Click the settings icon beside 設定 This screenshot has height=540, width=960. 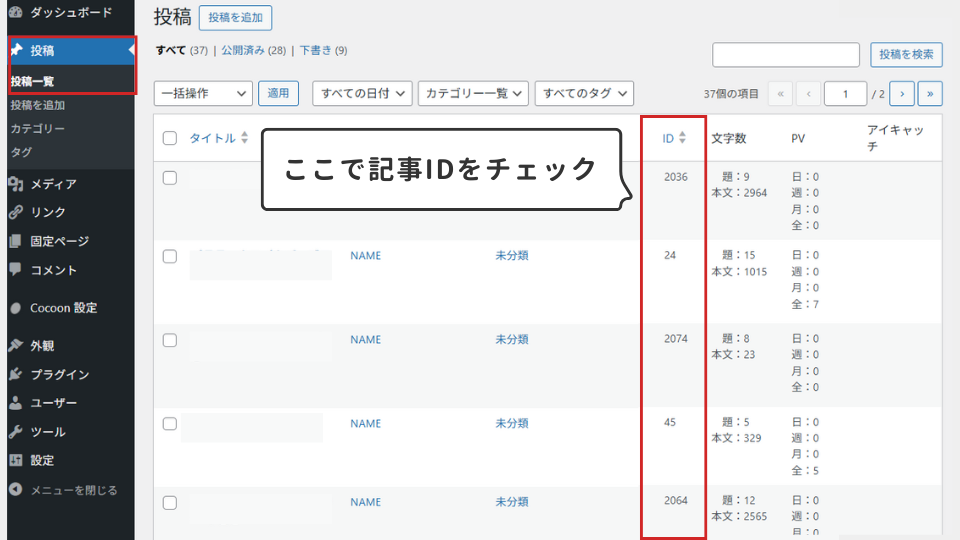tap(16, 460)
